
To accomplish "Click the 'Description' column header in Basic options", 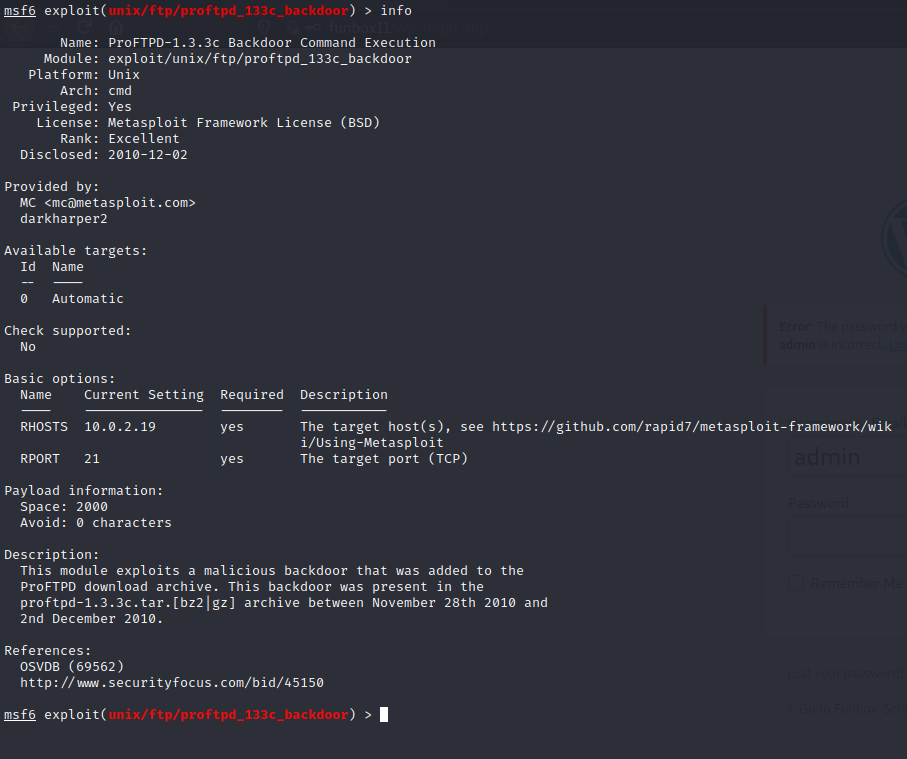I will 344,395.
